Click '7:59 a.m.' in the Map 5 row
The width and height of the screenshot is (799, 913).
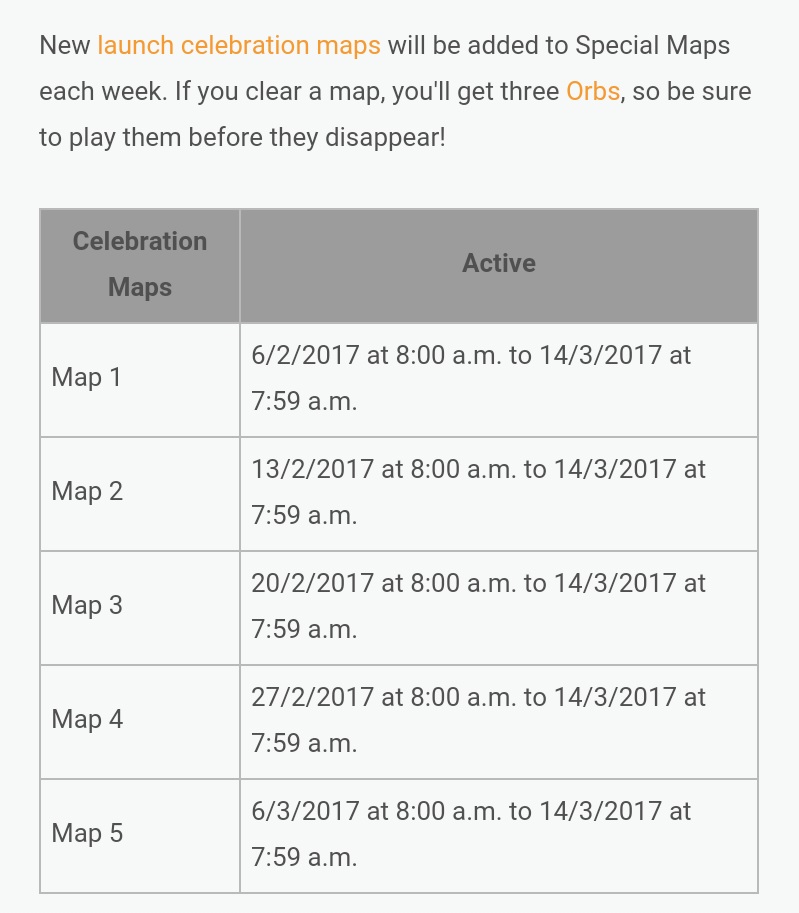(304, 858)
